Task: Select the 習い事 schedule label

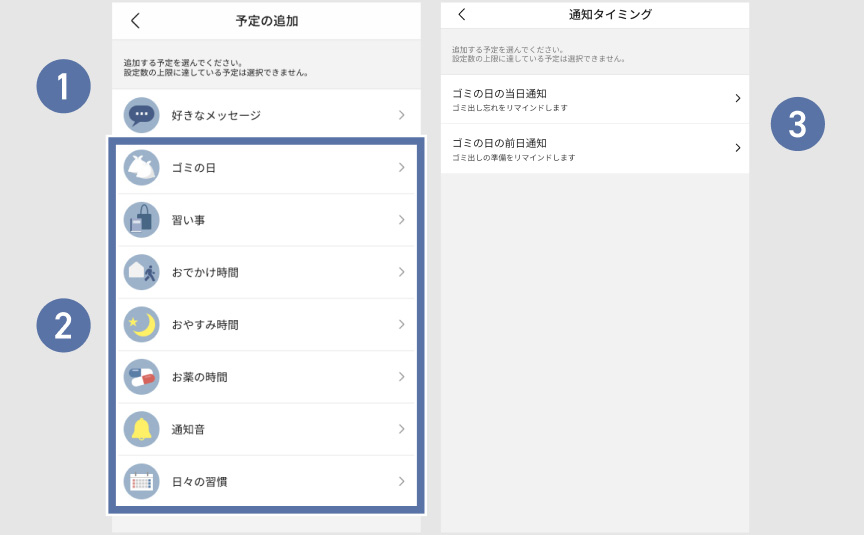Action: [188, 220]
